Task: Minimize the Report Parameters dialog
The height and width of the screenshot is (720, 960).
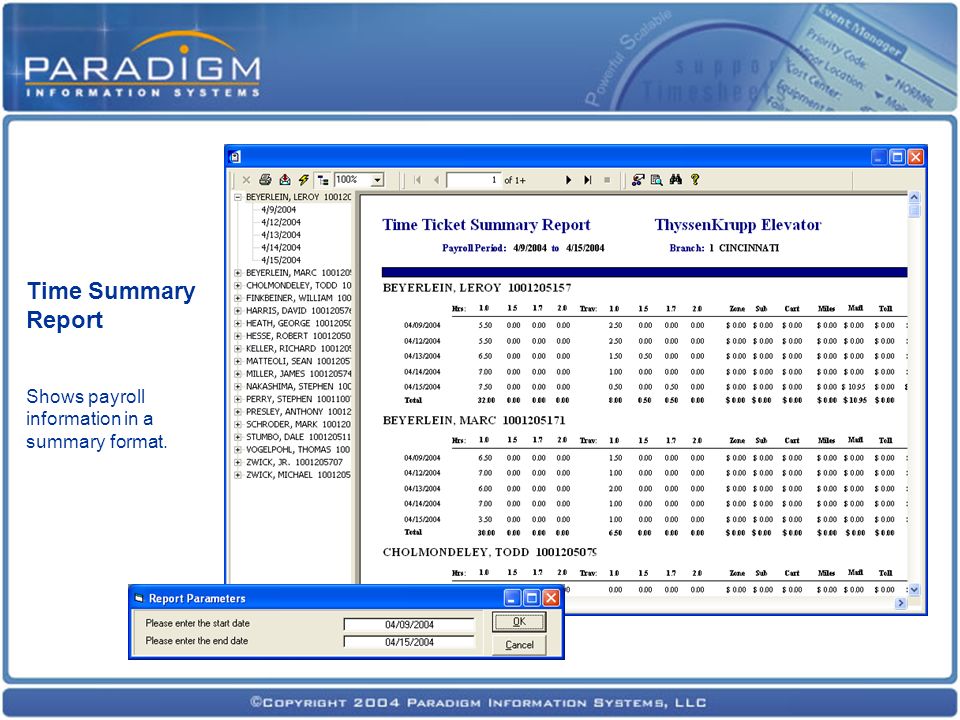Action: coord(513,598)
